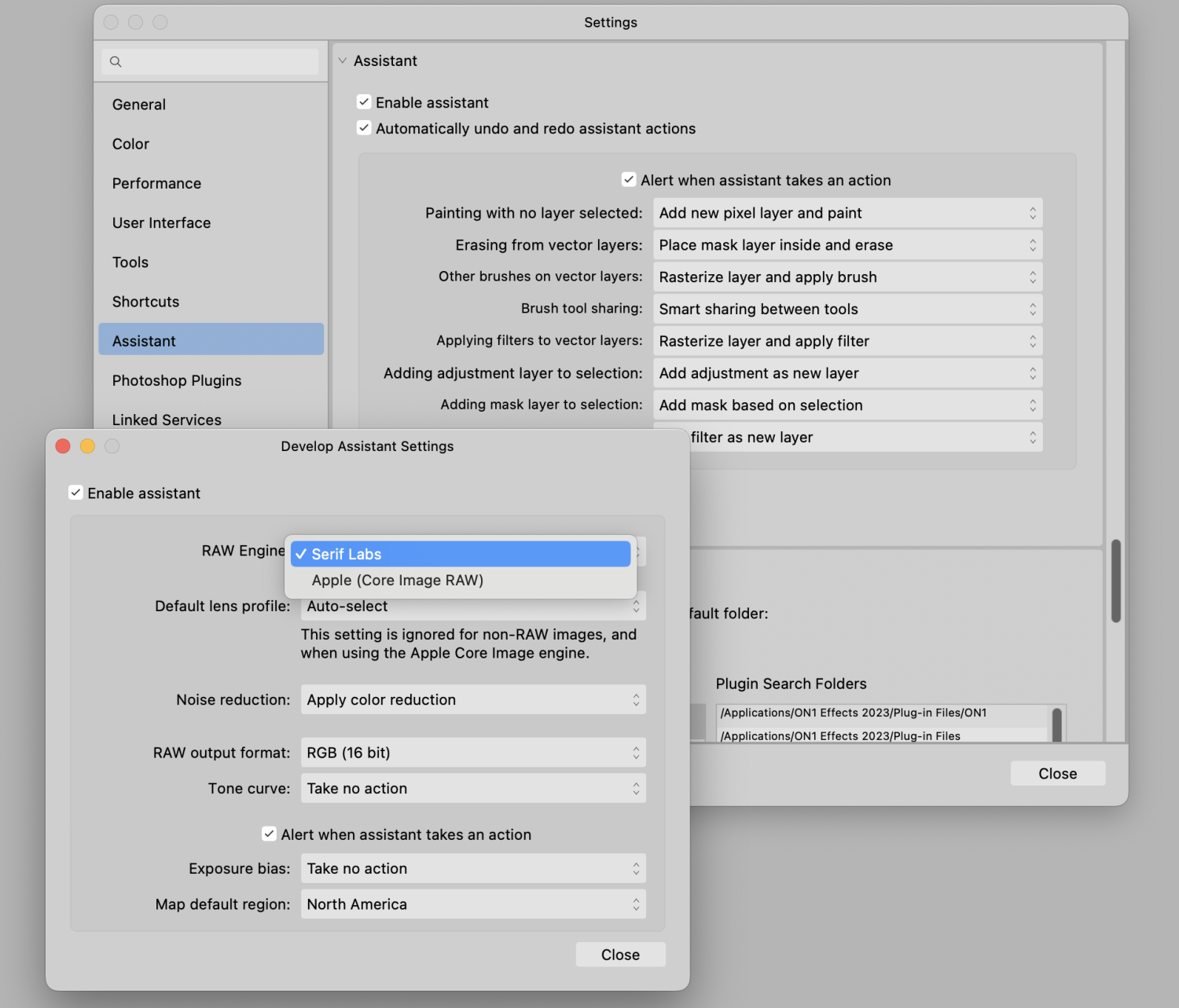The width and height of the screenshot is (1179, 1008).
Task: Collapse the Assistant section disclosure triangle
Action: (342, 60)
